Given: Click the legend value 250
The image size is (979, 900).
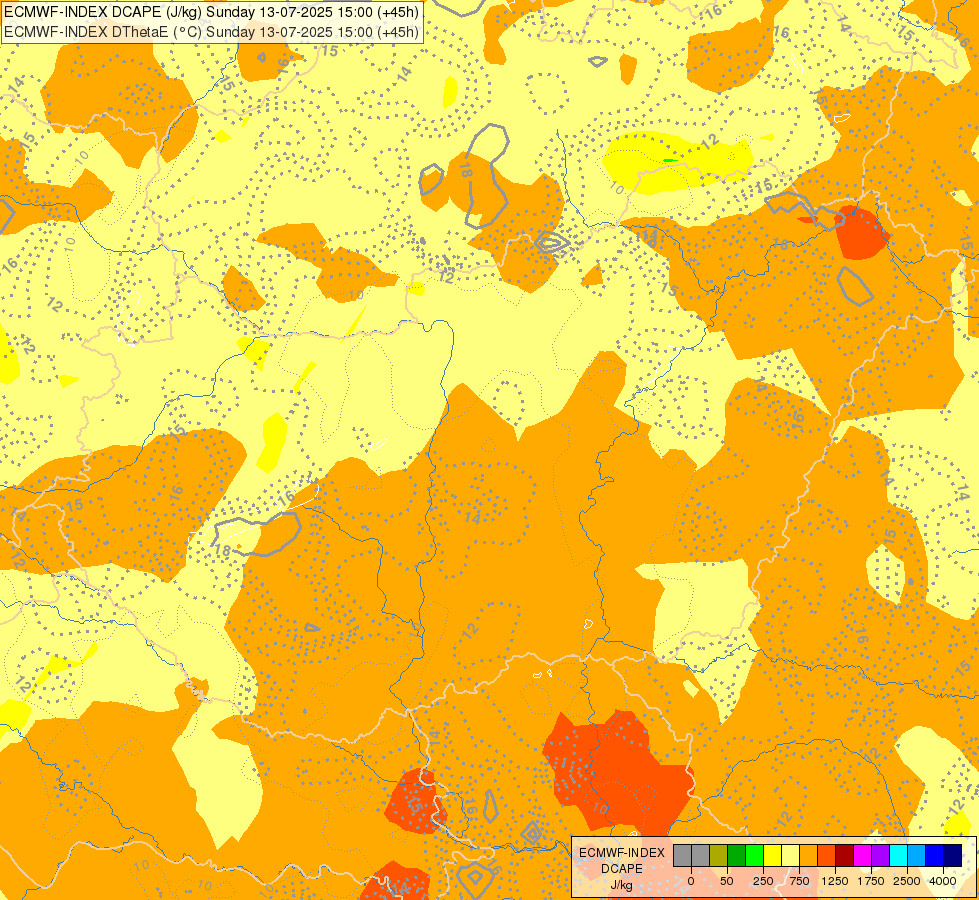Looking at the screenshot, I should point(763,881).
